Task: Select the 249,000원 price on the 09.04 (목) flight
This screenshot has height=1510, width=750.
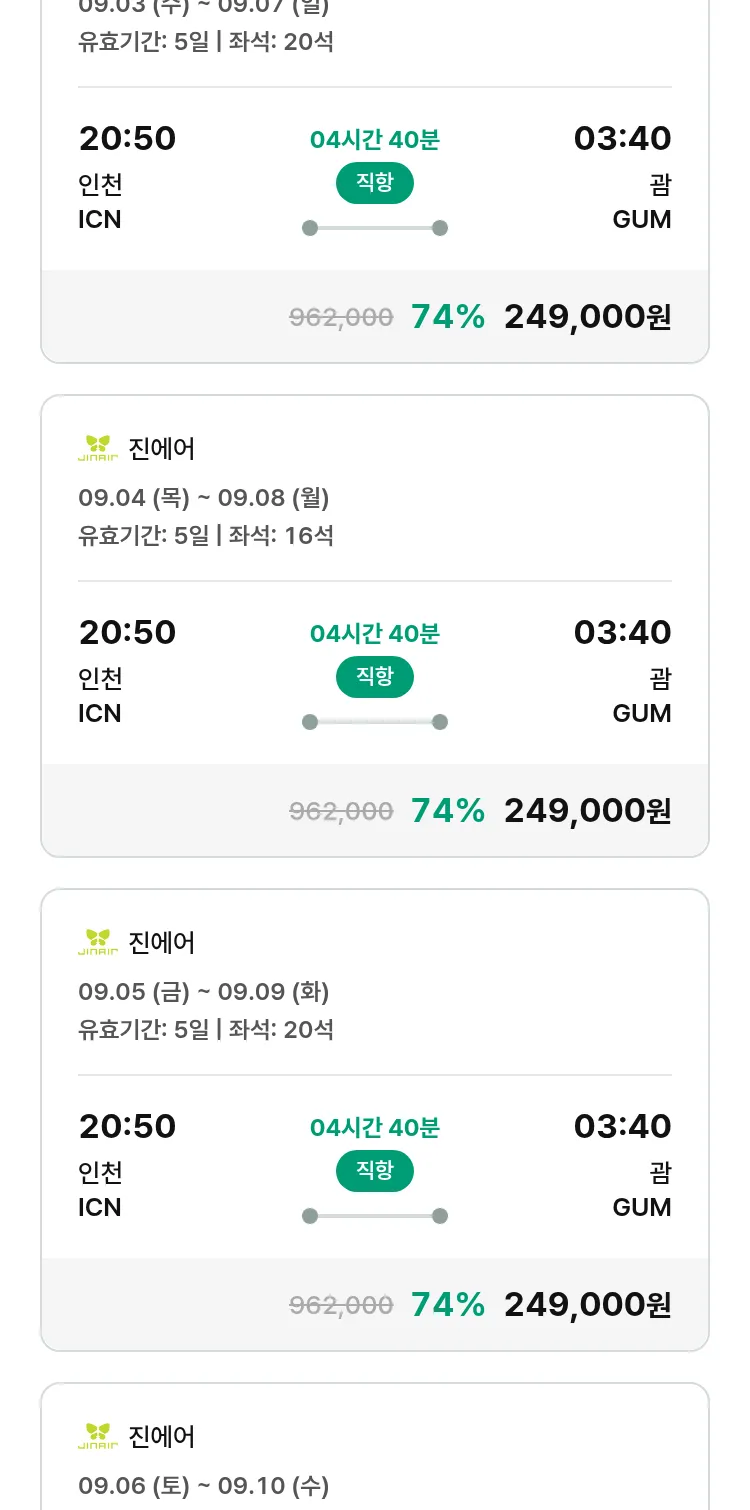Action: tap(587, 811)
